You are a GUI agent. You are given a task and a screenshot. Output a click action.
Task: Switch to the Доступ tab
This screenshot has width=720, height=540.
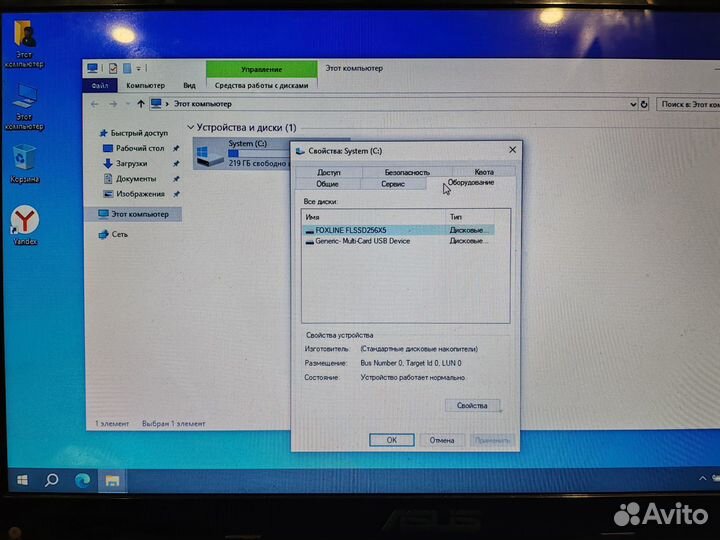point(329,172)
